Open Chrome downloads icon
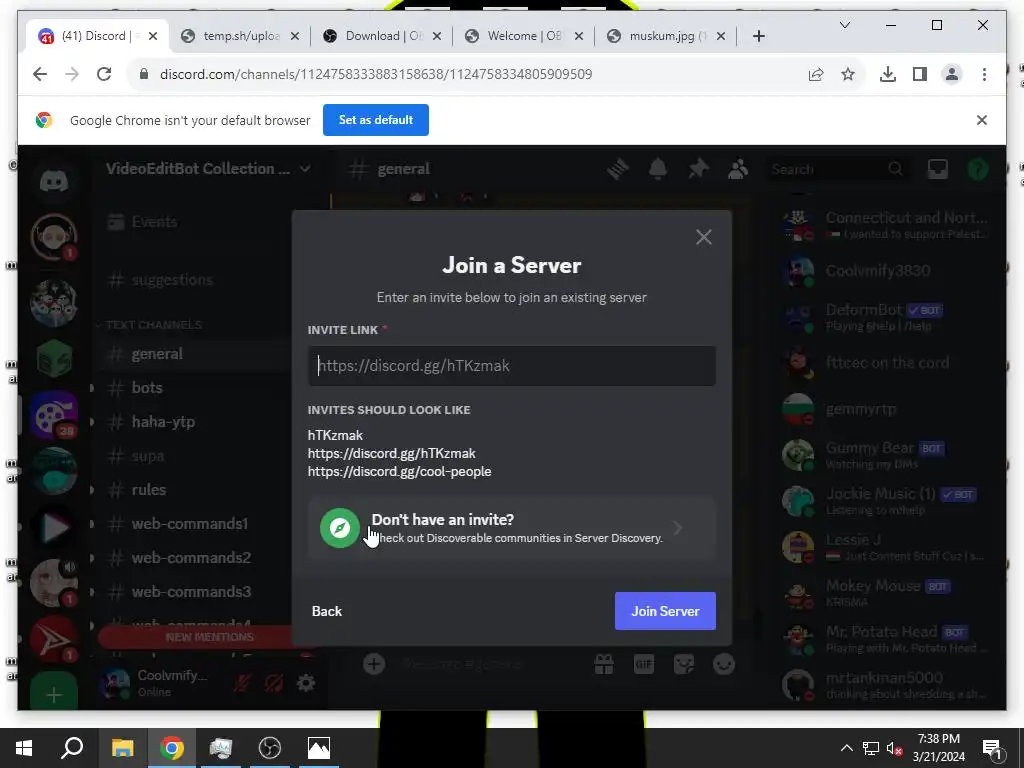 pyautogui.click(x=888, y=74)
